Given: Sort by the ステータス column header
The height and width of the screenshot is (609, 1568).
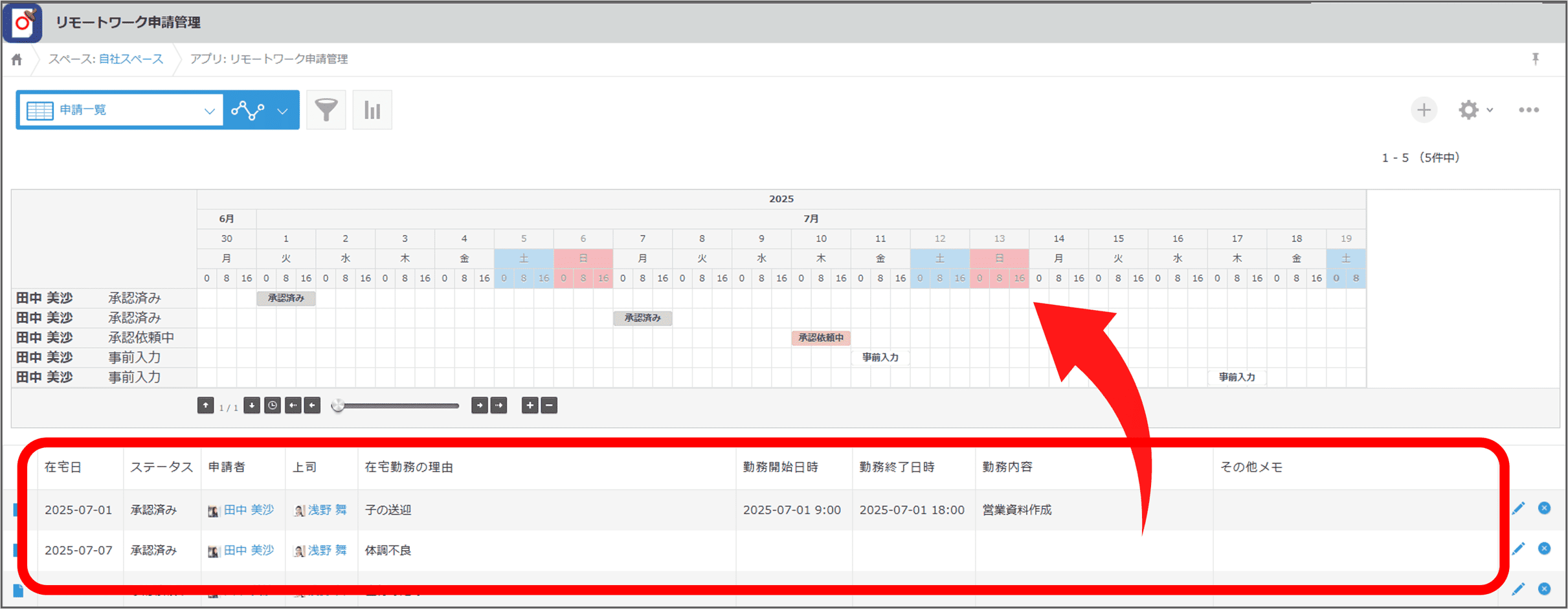Looking at the screenshot, I should tap(162, 467).
